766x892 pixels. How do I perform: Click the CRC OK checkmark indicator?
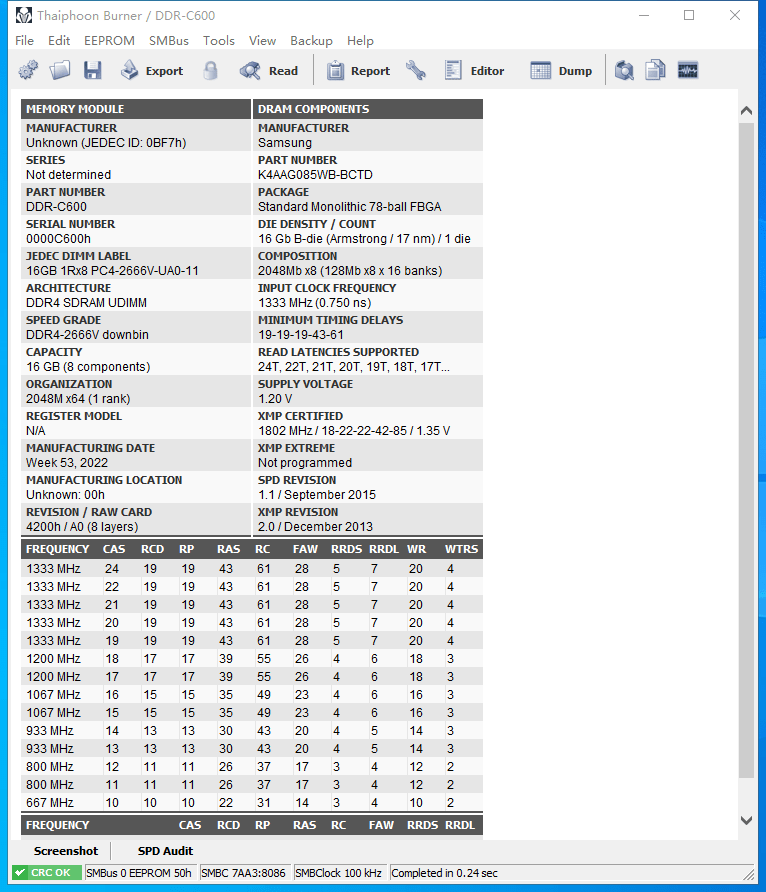(x=47, y=873)
